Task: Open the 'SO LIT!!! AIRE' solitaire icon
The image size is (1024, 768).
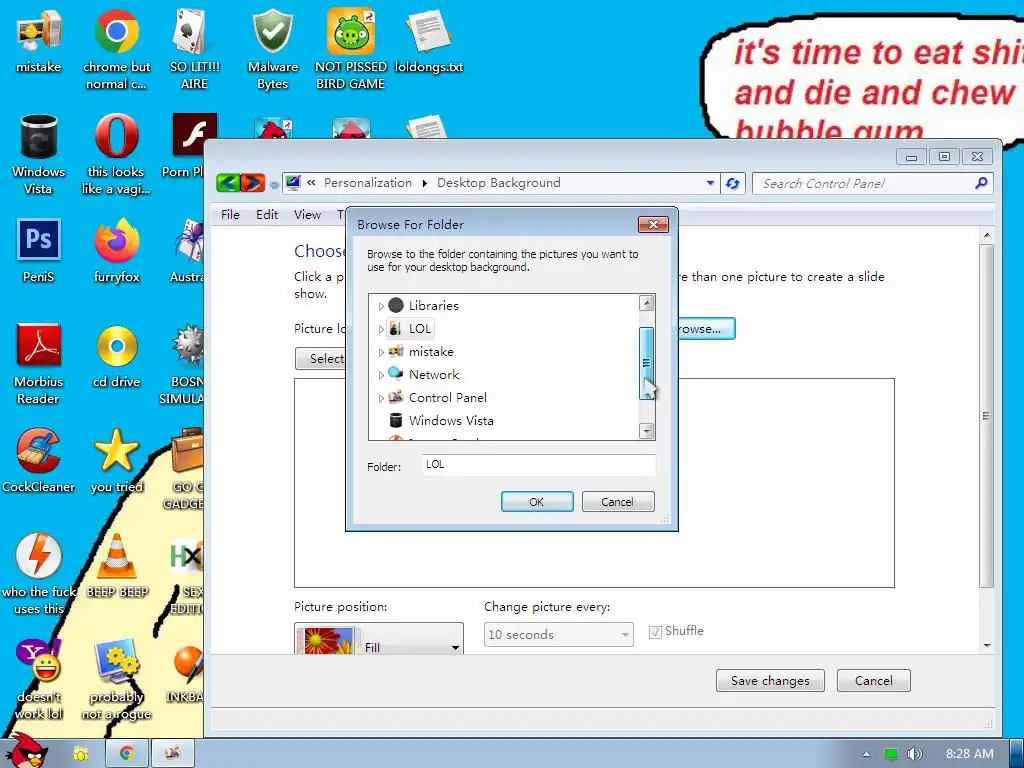Action: tap(195, 49)
